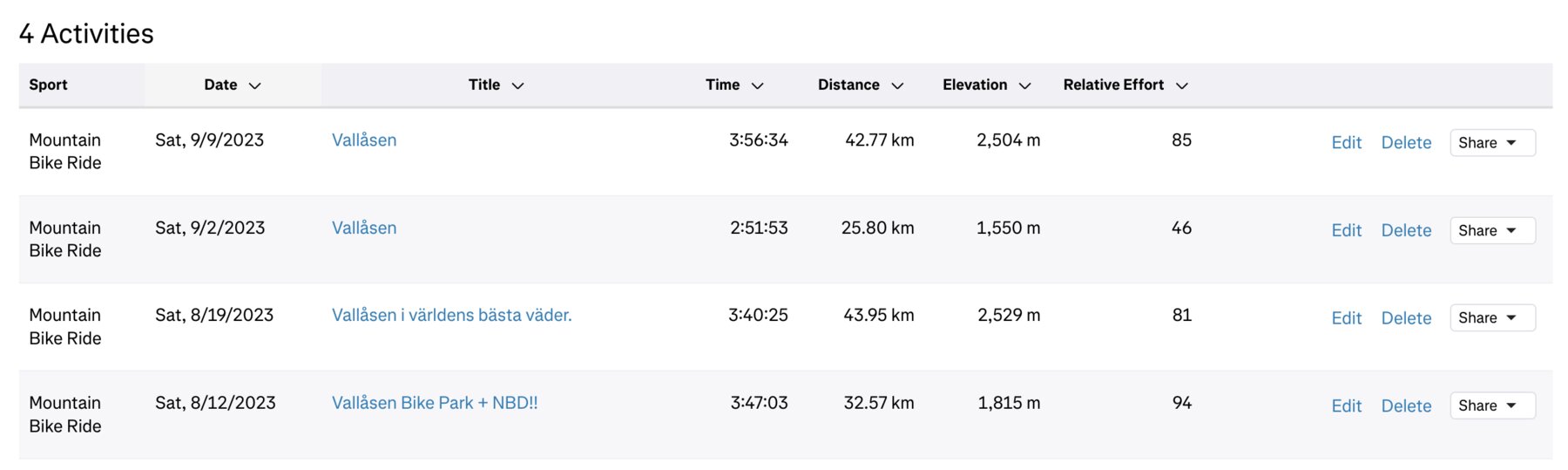Open 'Vallåsen Bike Park + NBD!!' activity
This screenshot has height=470, width=1568.
(435, 403)
